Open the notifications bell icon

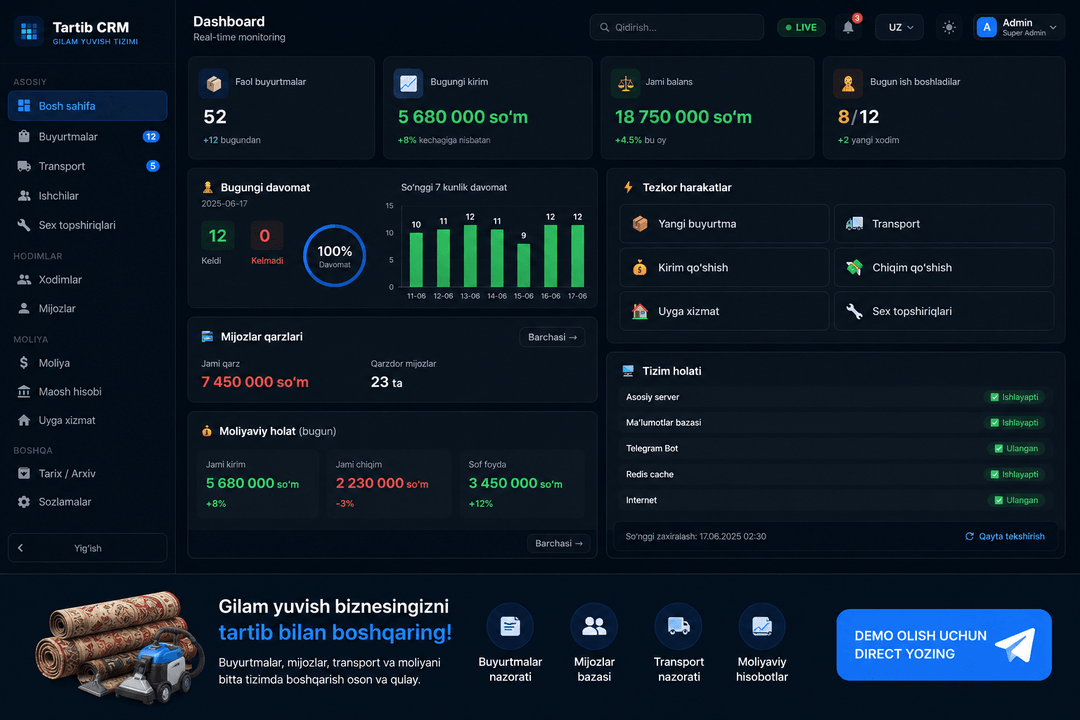tap(849, 28)
